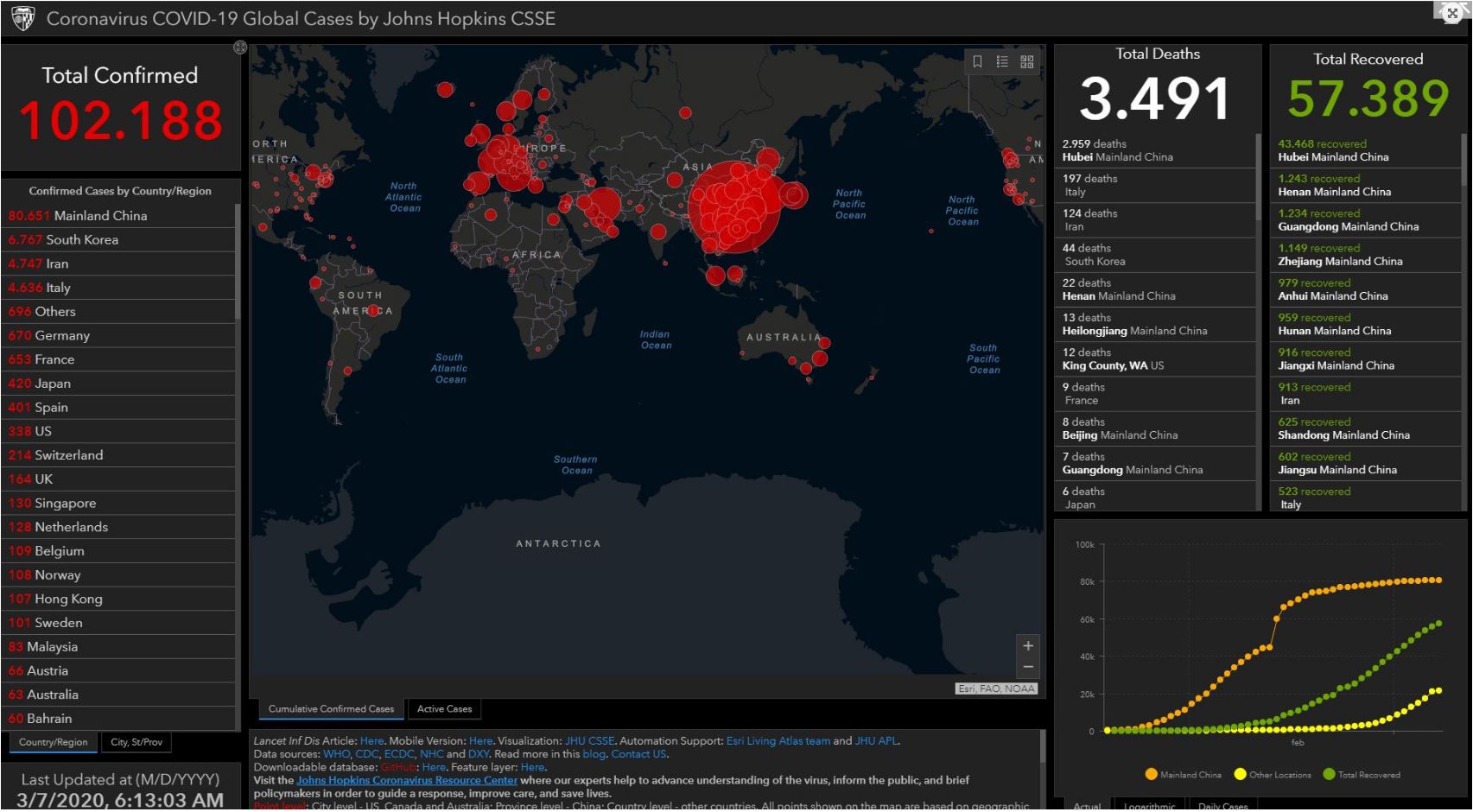
Task: Click 2.959 deaths Hubei entry
Action: [x=1156, y=150]
